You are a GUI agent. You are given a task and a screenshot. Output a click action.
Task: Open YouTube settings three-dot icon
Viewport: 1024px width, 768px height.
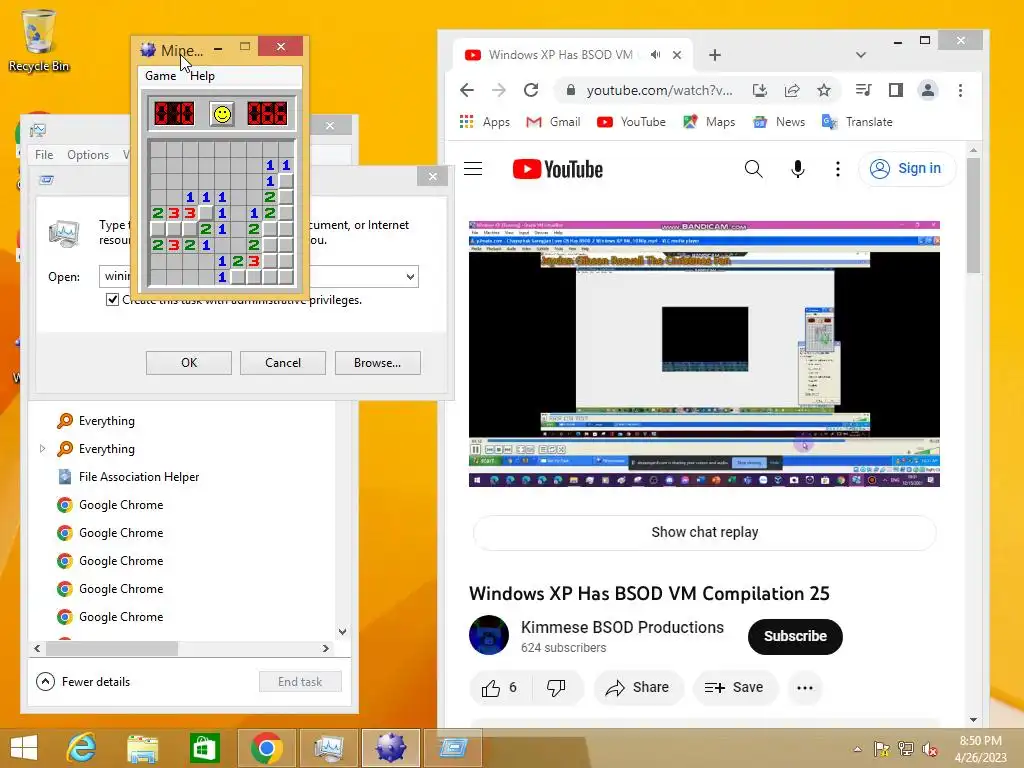point(838,169)
